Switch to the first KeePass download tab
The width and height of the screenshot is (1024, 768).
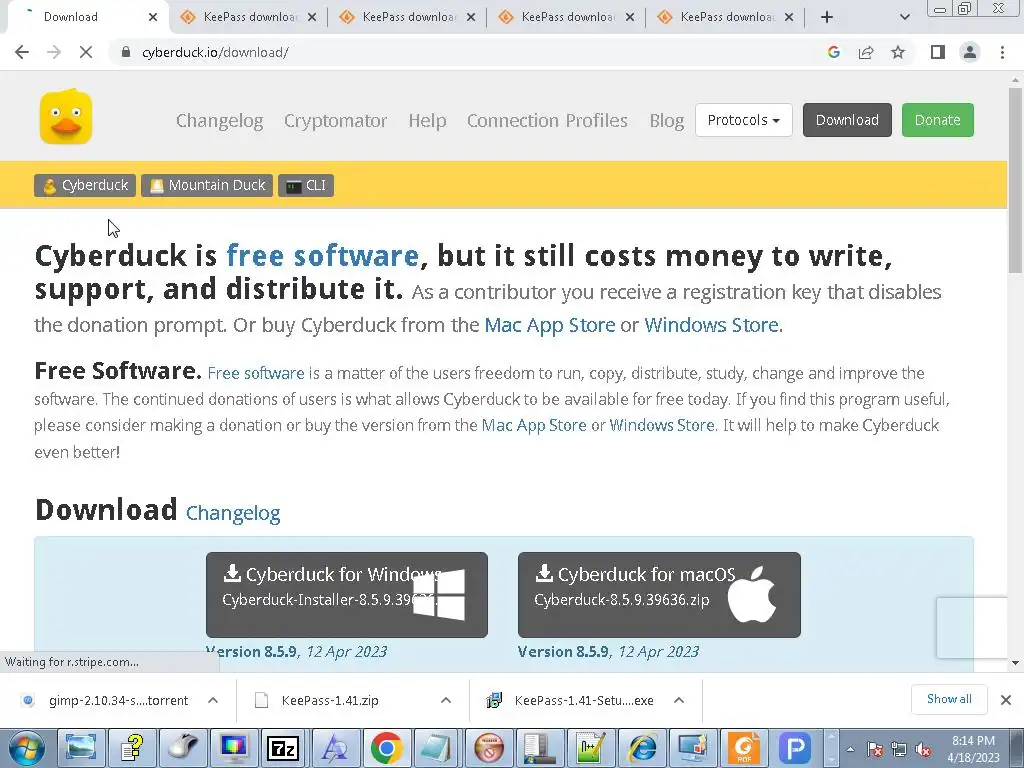pos(248,17)
